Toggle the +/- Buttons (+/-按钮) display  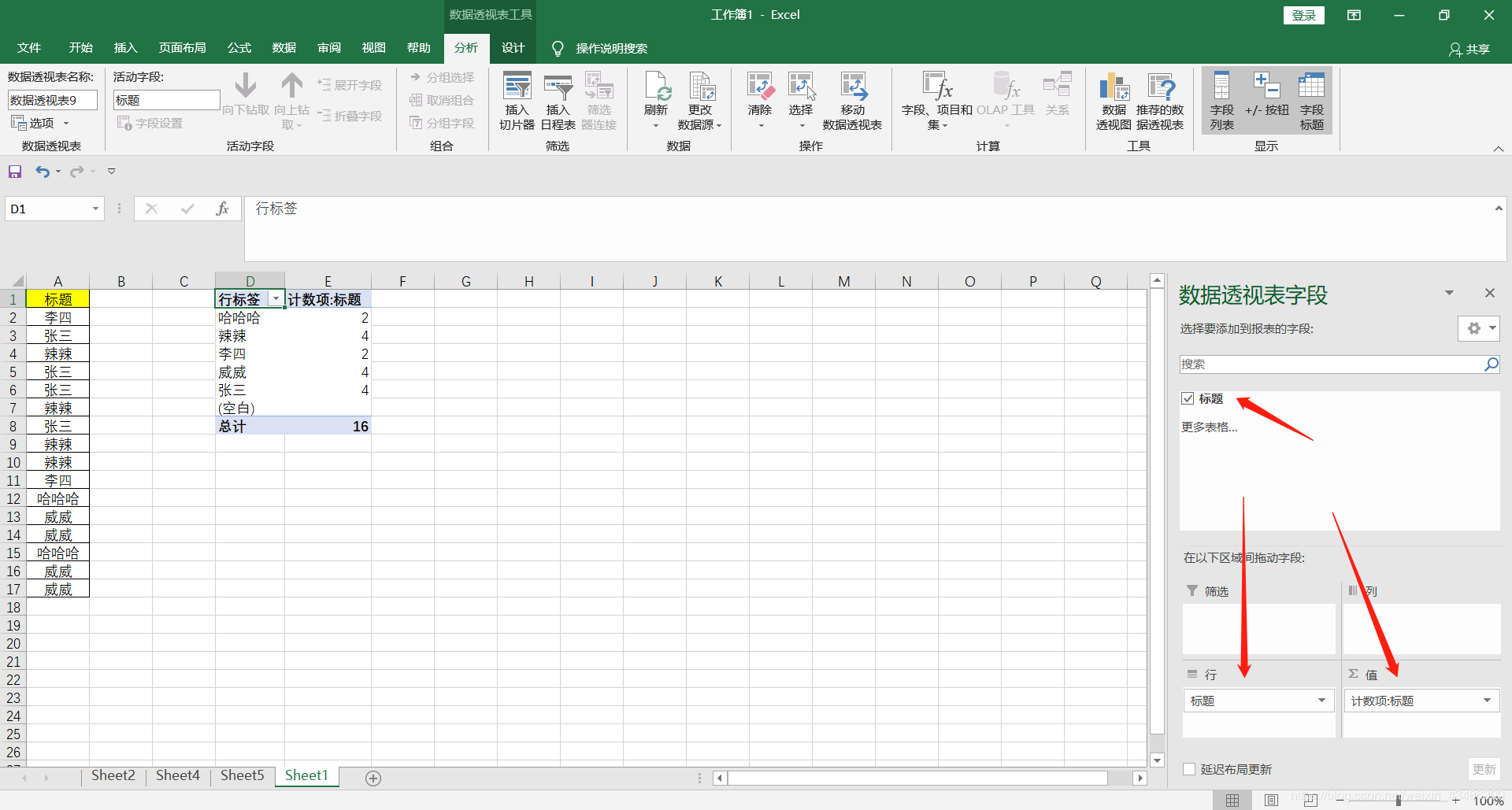click(1267, 93)
